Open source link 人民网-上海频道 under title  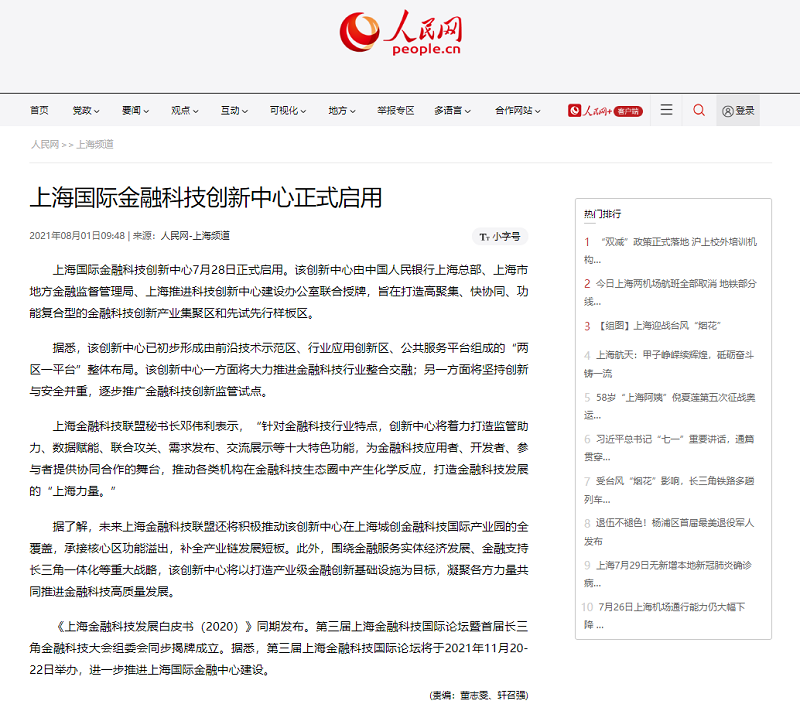point(195,236)
